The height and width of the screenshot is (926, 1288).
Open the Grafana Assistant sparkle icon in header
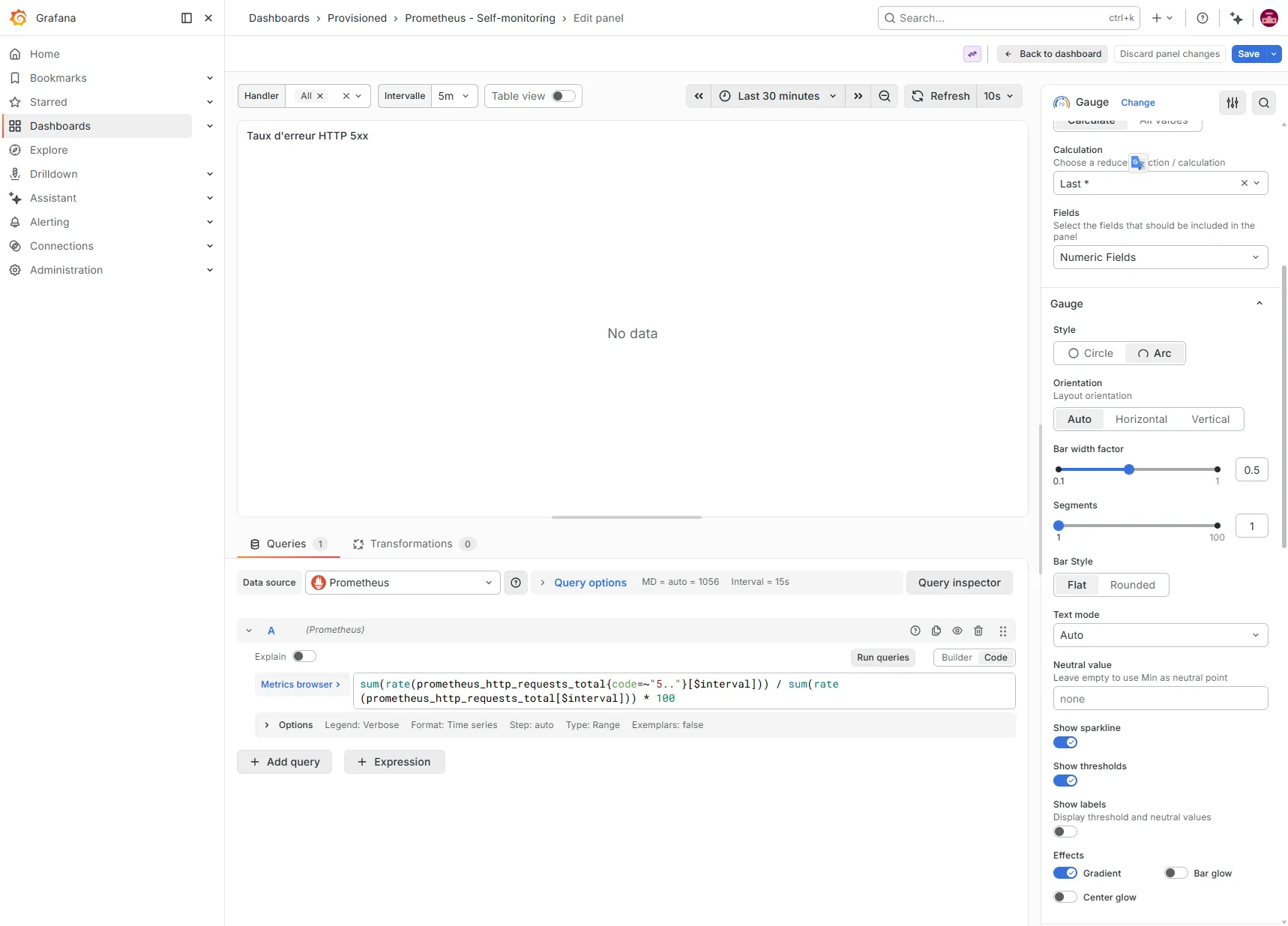coord(1236,18)
